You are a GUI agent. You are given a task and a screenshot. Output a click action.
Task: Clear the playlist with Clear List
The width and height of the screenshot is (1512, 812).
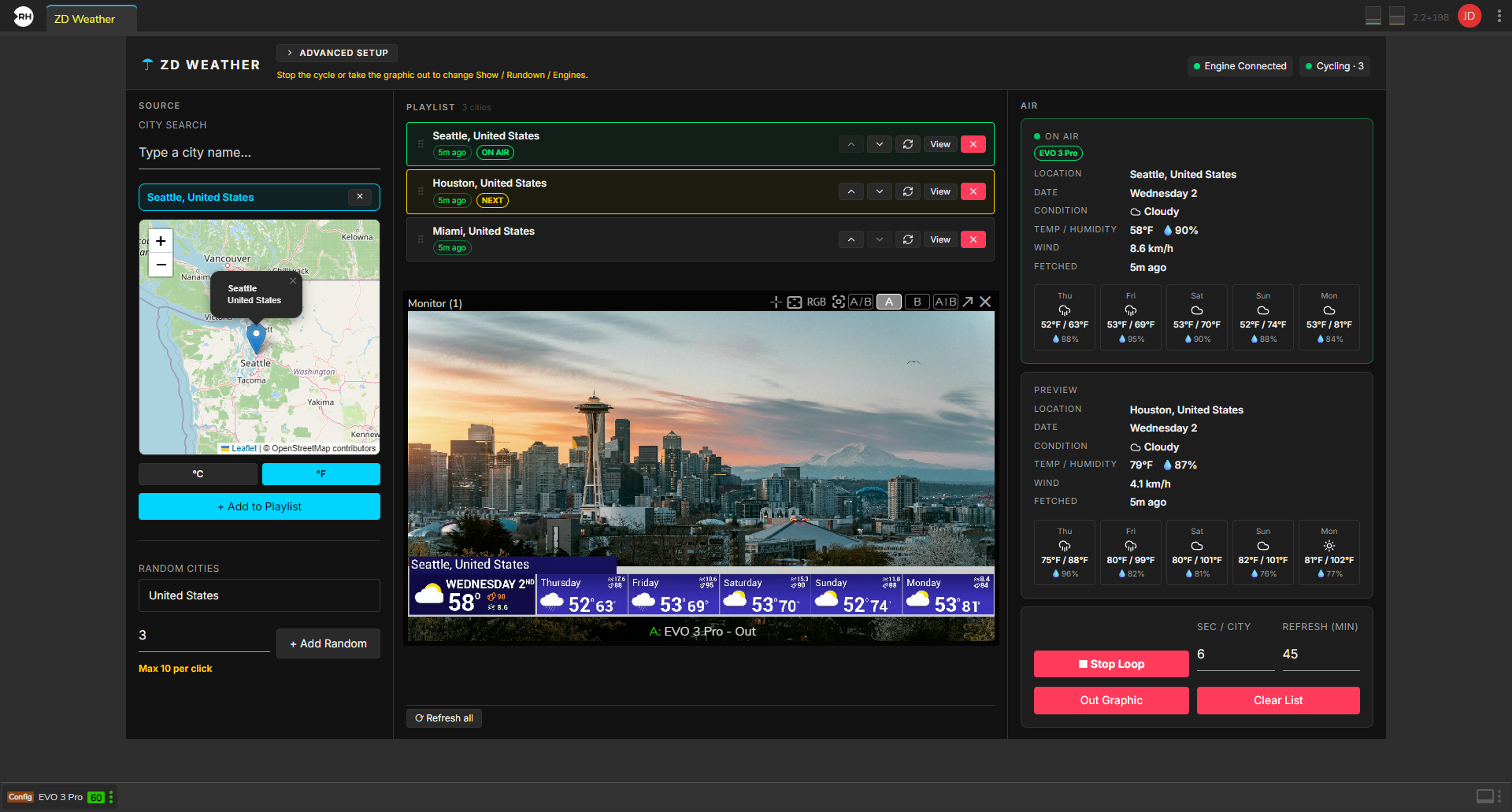1278,700
